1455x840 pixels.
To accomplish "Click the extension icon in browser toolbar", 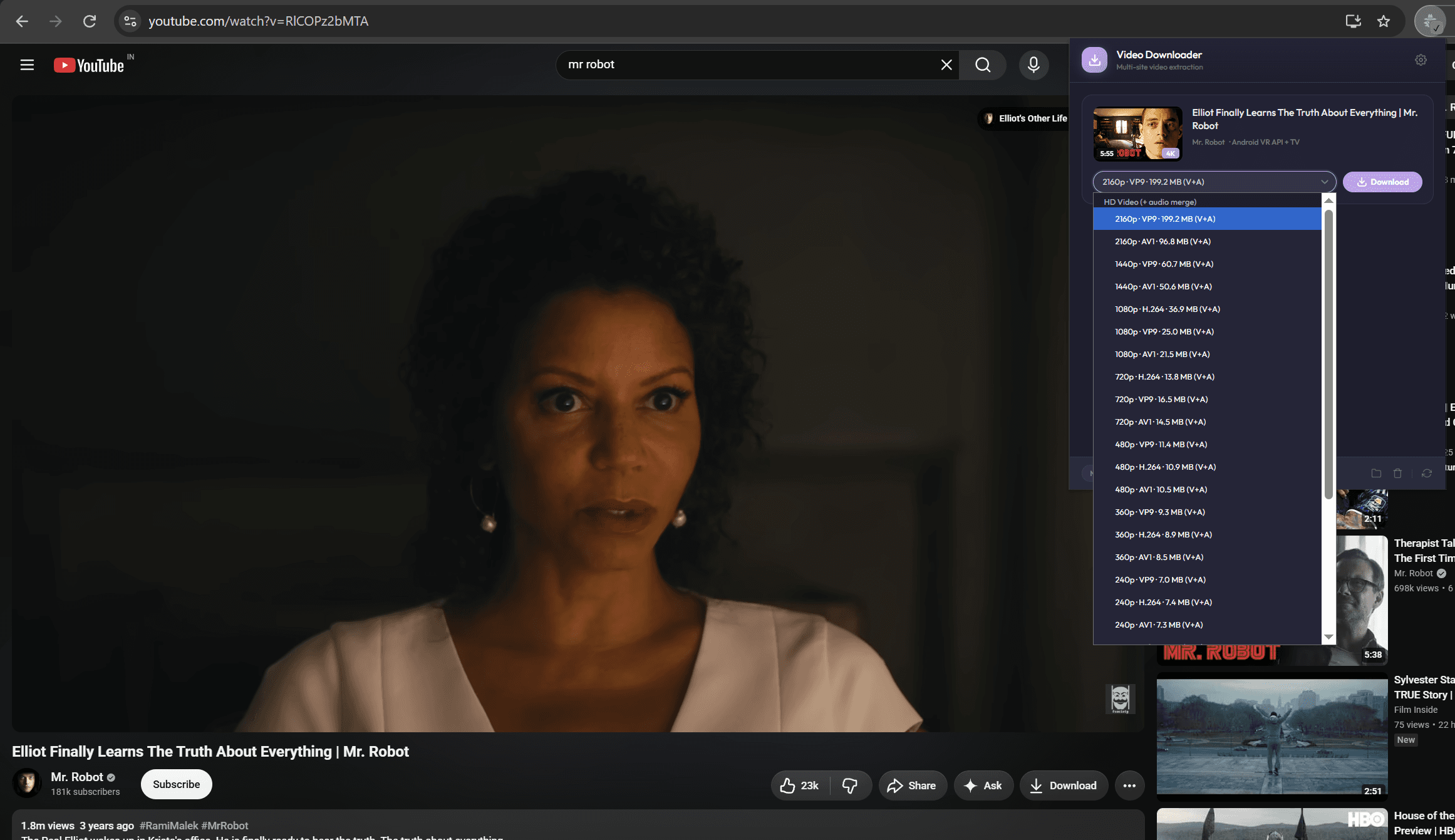I will 1431,21.
